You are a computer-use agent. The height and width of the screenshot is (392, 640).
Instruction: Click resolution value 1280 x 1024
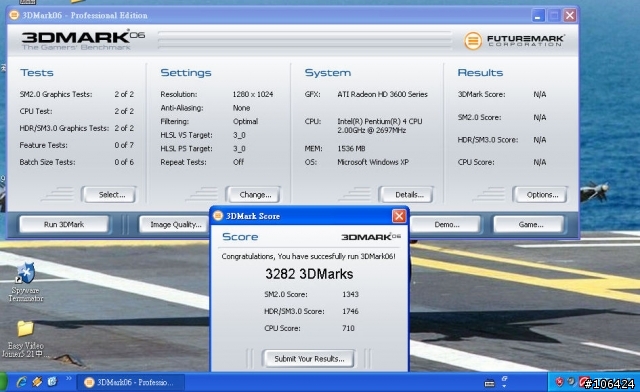click(253, 94)
